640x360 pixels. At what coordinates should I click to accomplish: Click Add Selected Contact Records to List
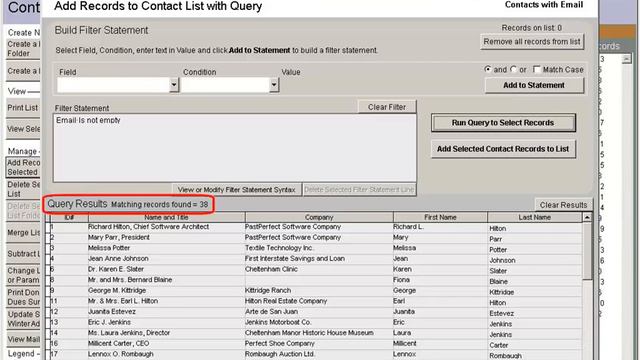point(503,149)
